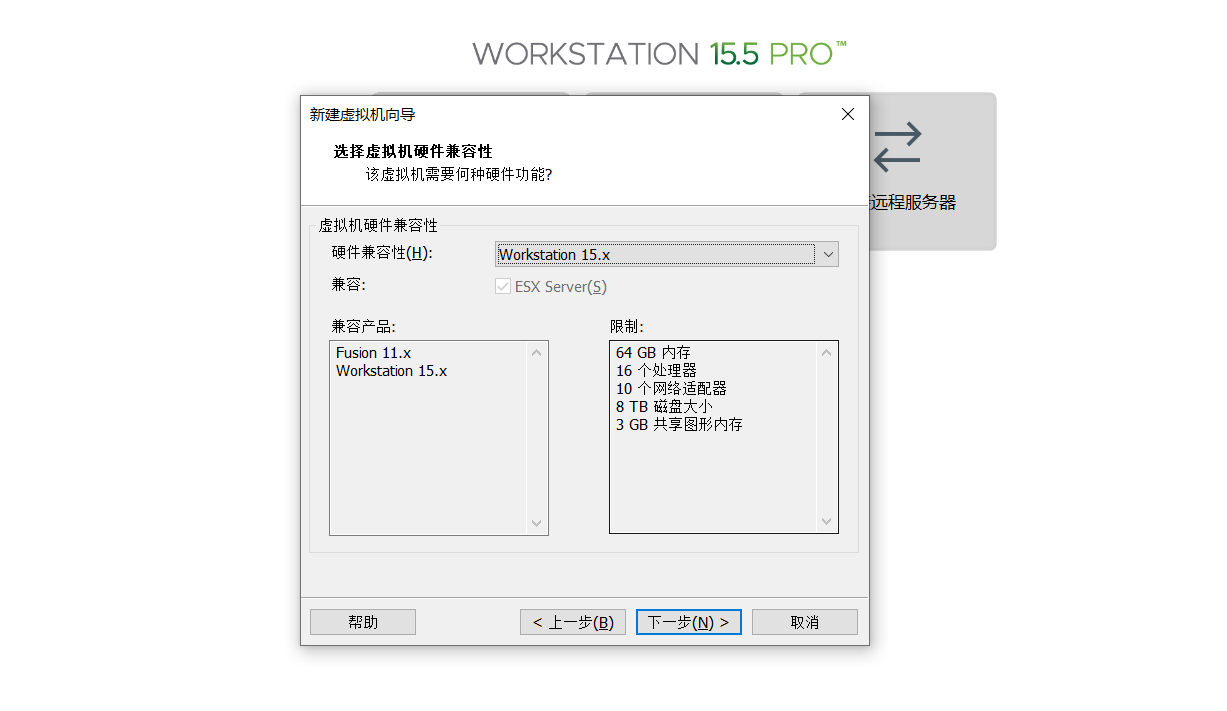Go back with 上一步(B) button

click(x=573, y=622)
